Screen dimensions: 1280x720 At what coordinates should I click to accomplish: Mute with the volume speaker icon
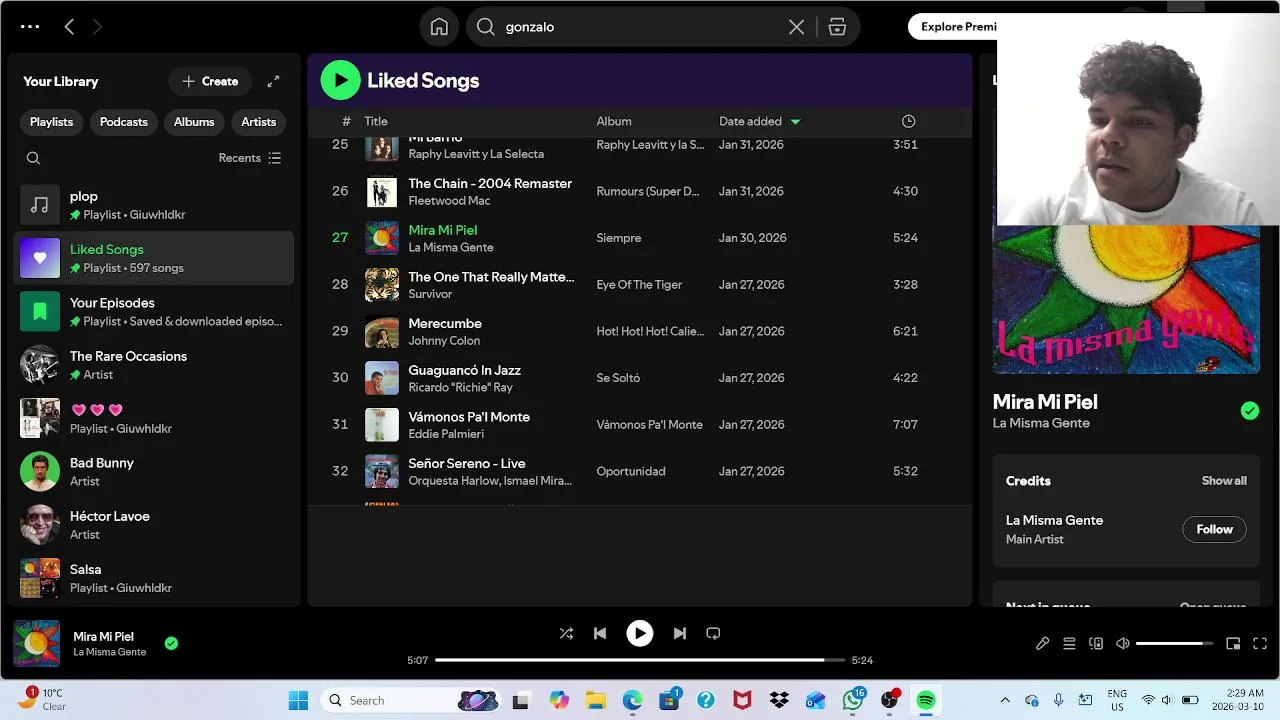1123,644
